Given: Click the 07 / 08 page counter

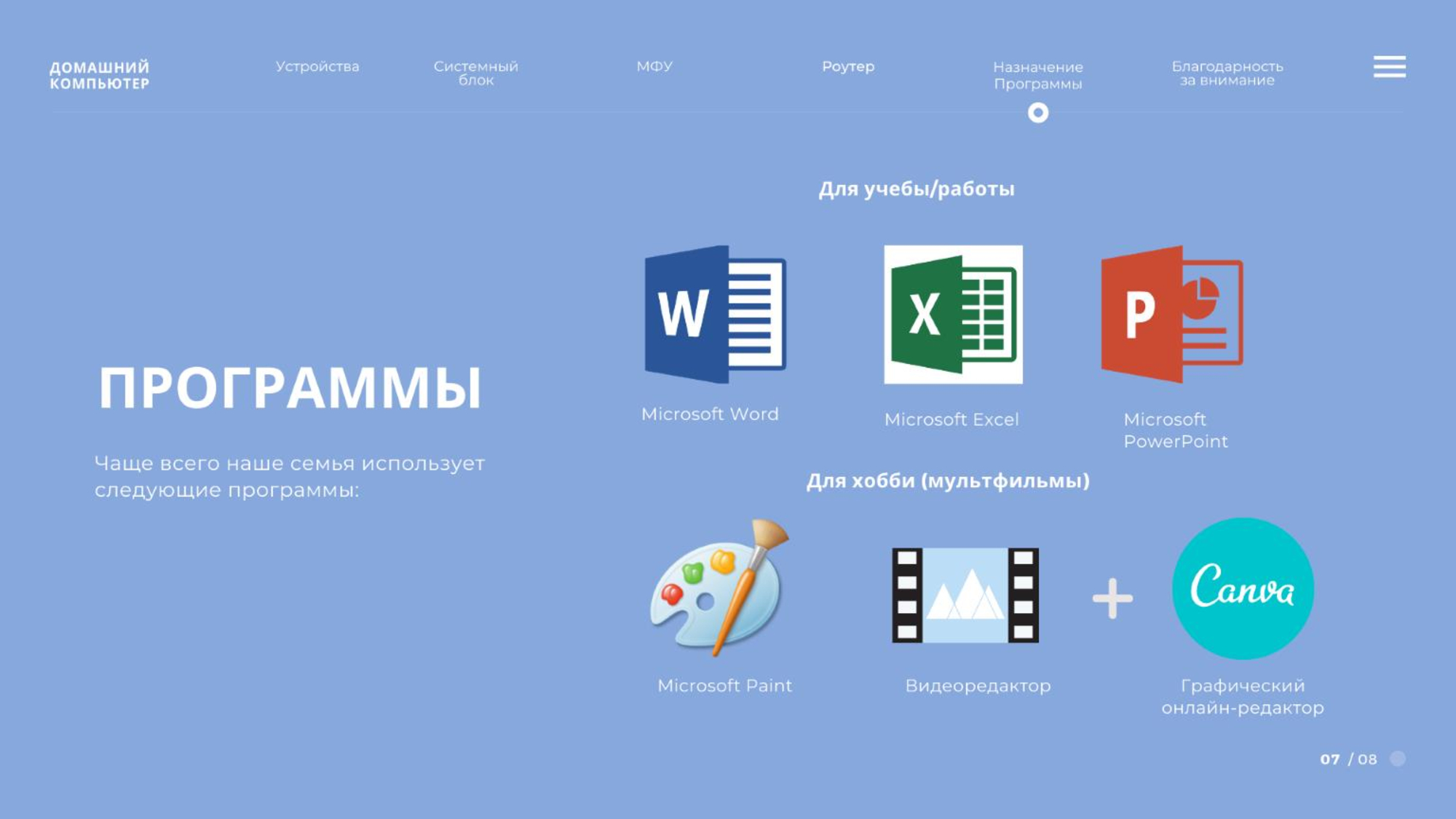Looking at the screenshot, I should click(x=1348, y=759).
